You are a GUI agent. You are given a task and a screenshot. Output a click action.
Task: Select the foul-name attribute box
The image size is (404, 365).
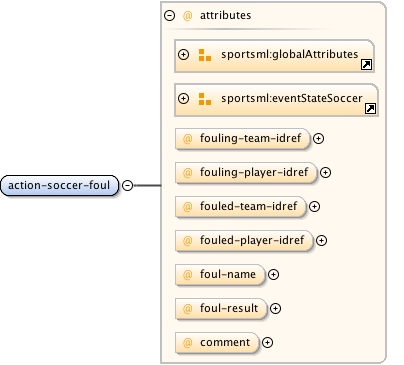[x=220, y=275]
